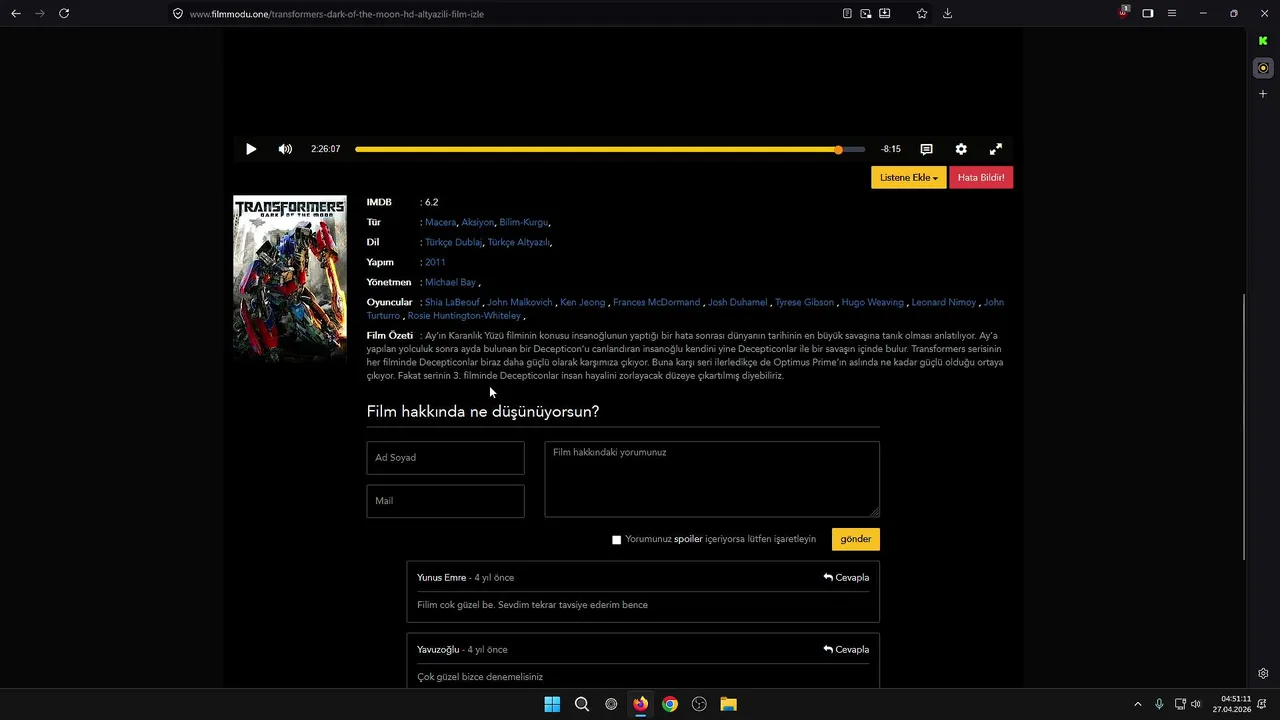Open actor Frances McDormand link
Screen dimensions: 1280x720
coord(656,302)
